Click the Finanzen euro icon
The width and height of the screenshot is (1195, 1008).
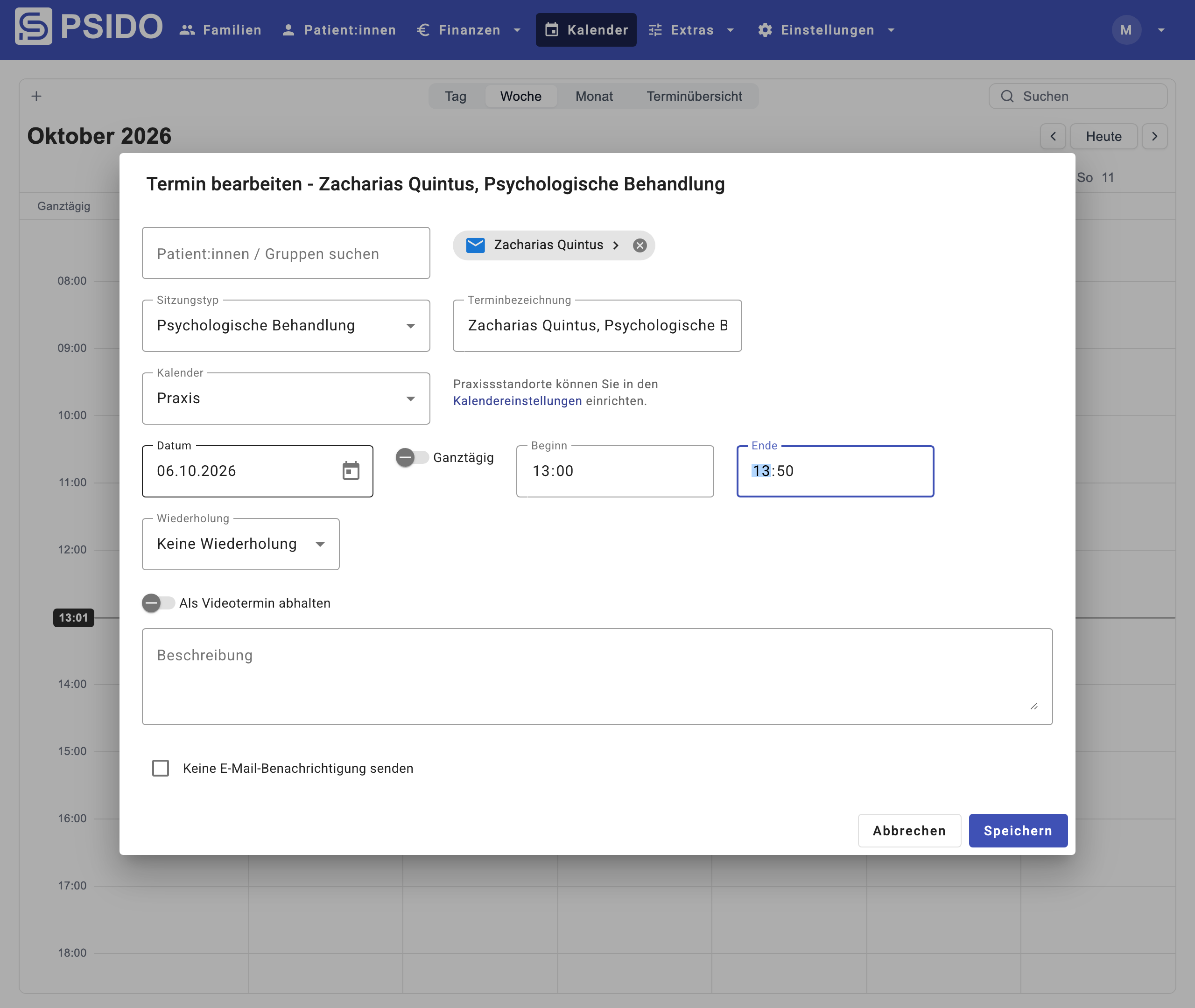423,30
